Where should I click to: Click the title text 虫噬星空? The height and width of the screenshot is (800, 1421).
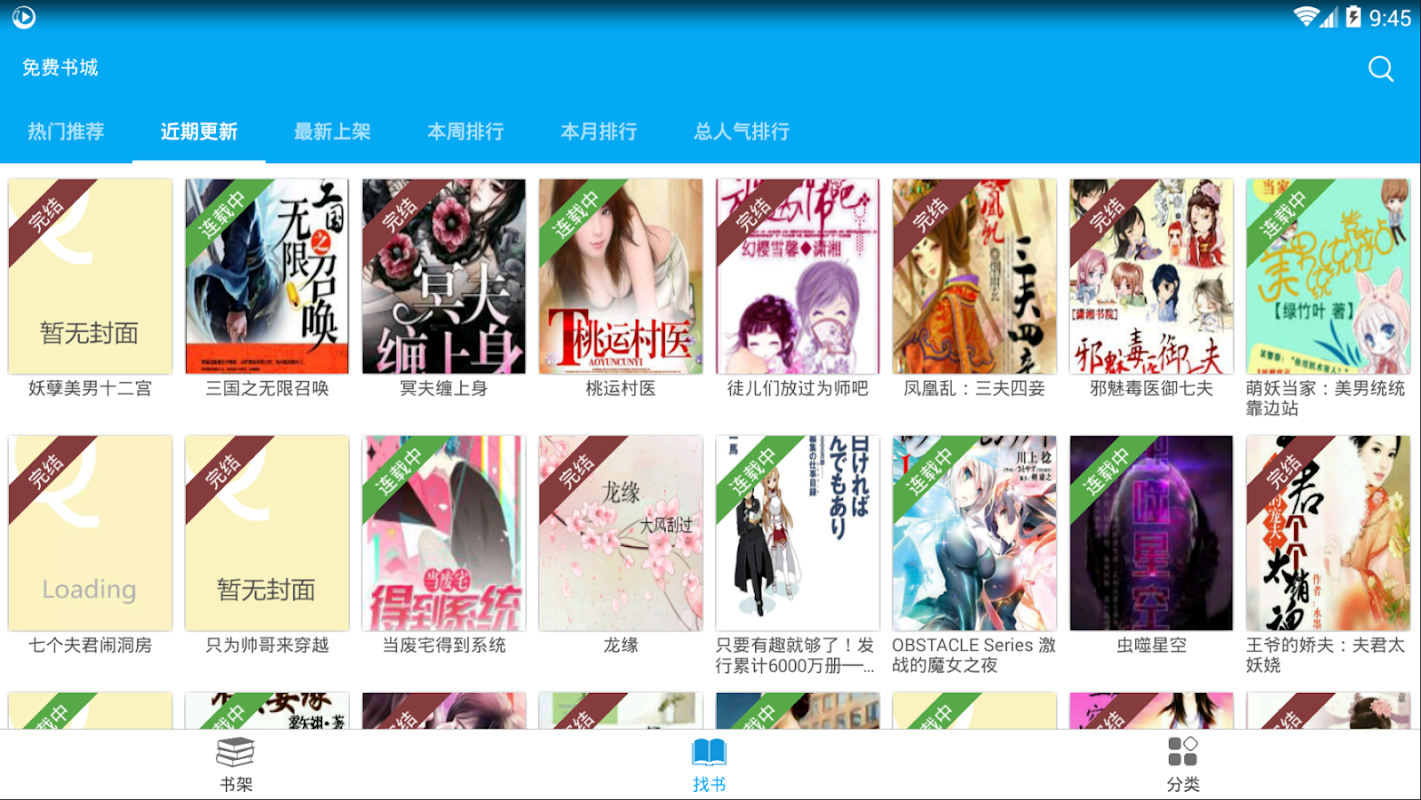point(1152,645)
